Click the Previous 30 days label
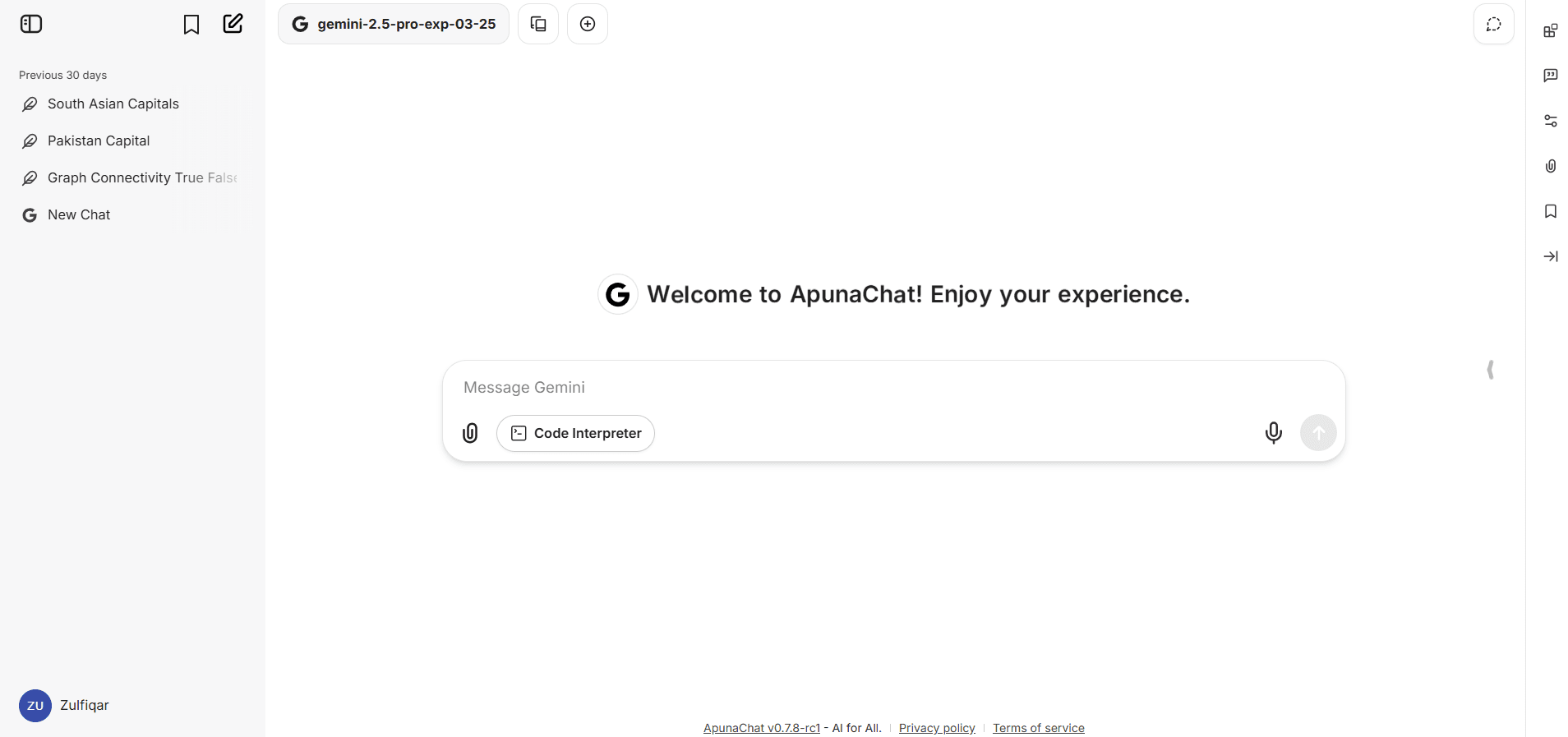 pos(63,75)
